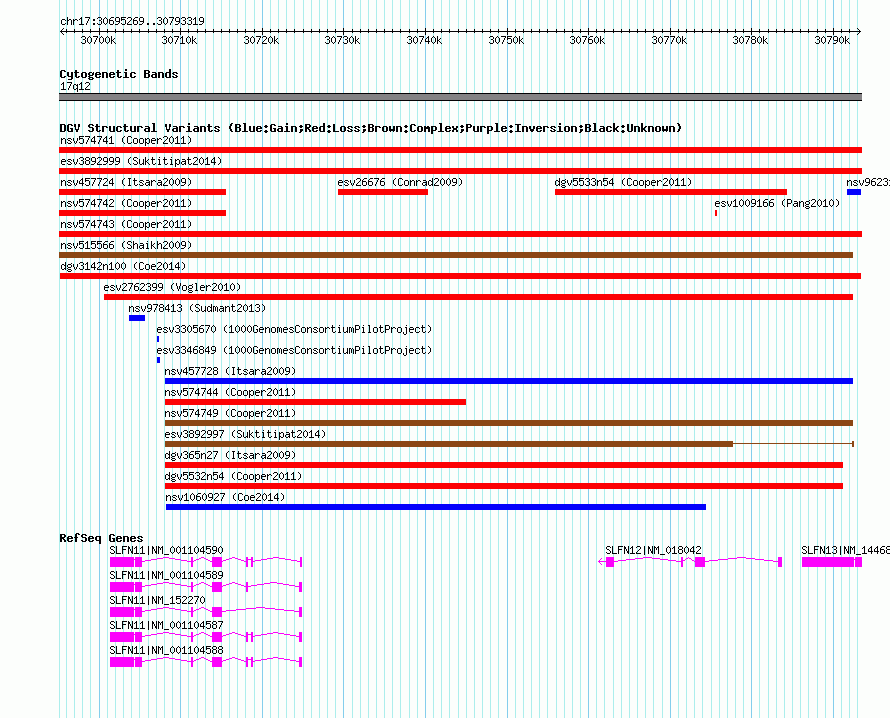Select the dgv365n27 (Itsara2009) label
890x718 pixels.
[x=230, y=455]
